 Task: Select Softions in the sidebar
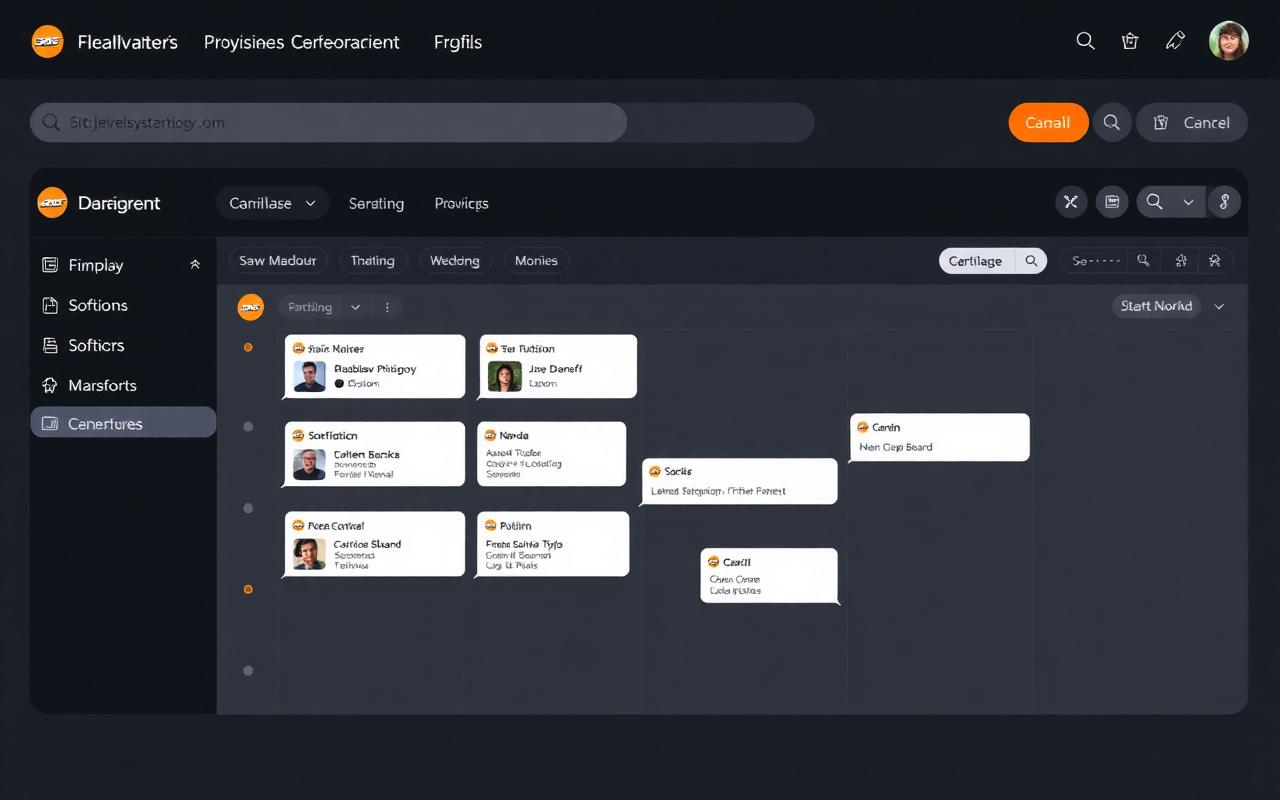click(123, 305)
